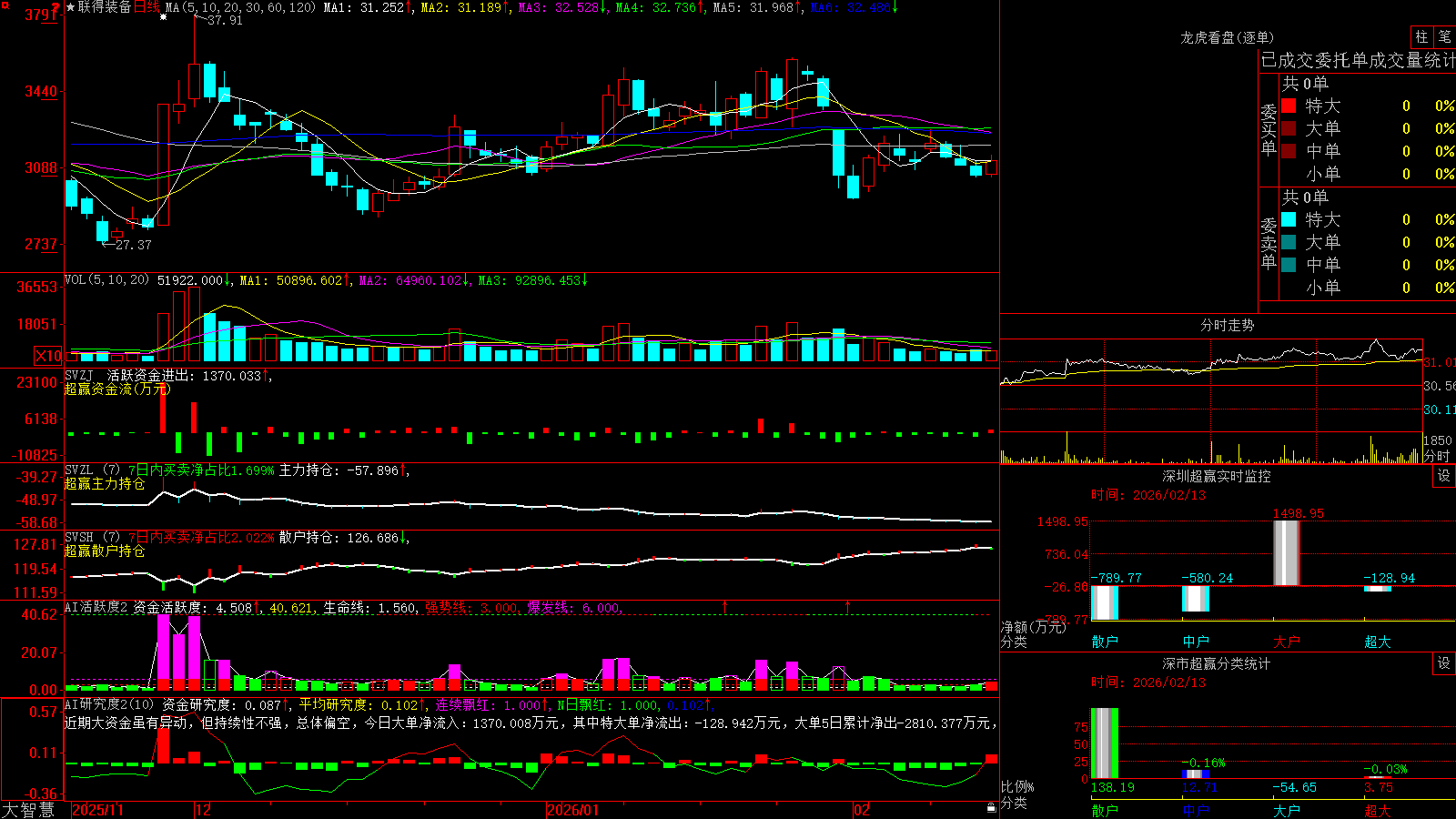
Task: Open MA(5,10,20,30,60,120) indicator parameters
Action: 241,7
